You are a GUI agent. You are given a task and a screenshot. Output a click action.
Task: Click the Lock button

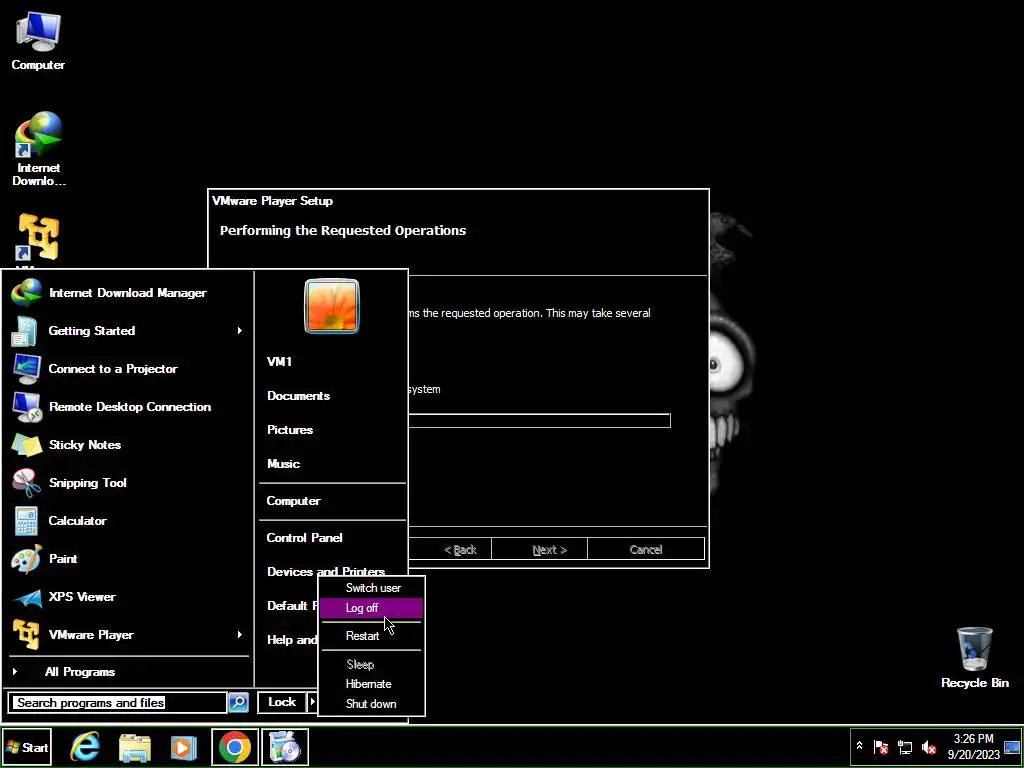282,702
